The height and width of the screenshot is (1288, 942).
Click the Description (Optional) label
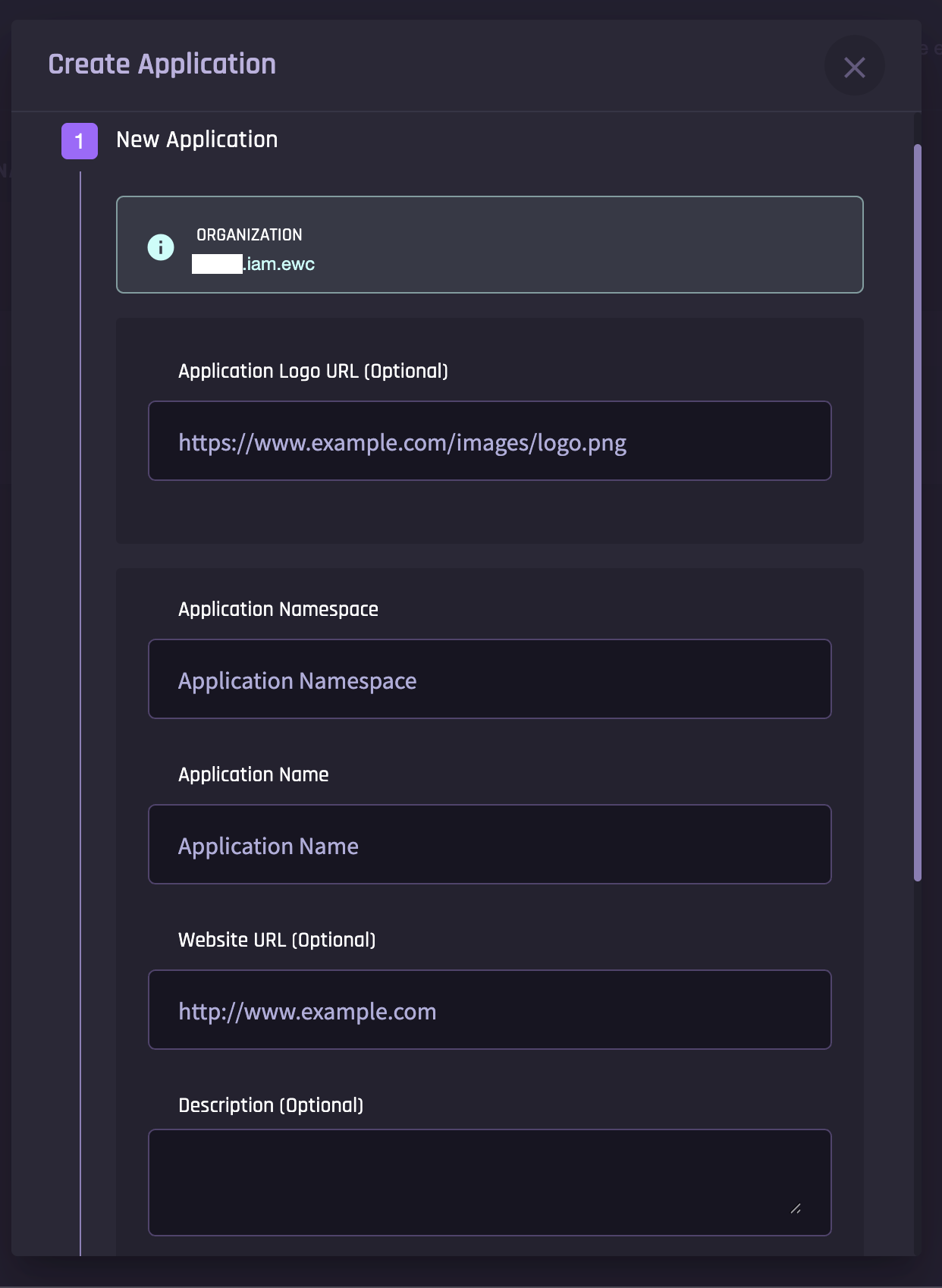point(271,1105)
